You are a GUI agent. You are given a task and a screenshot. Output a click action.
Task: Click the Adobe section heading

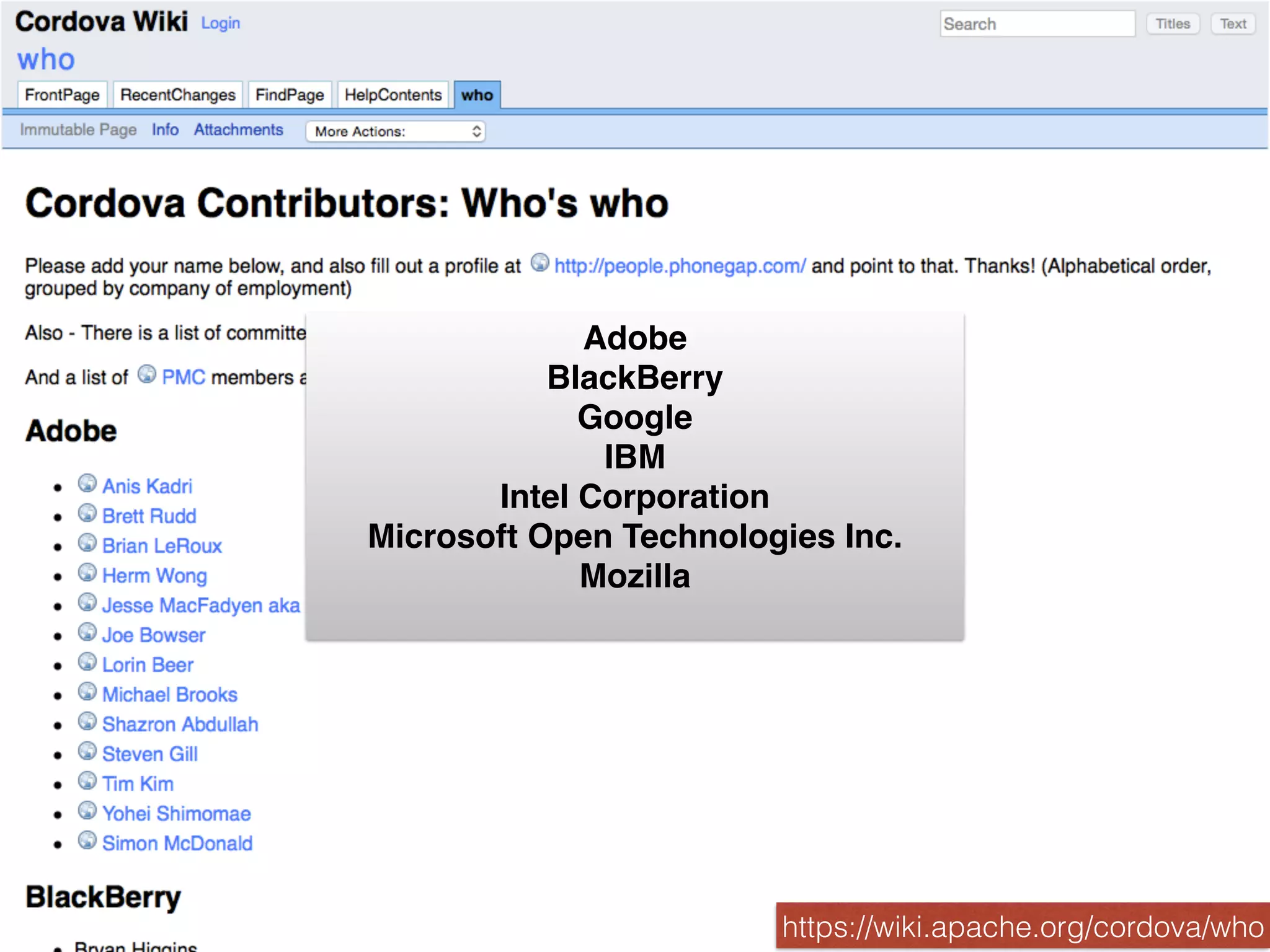point(71,431)
